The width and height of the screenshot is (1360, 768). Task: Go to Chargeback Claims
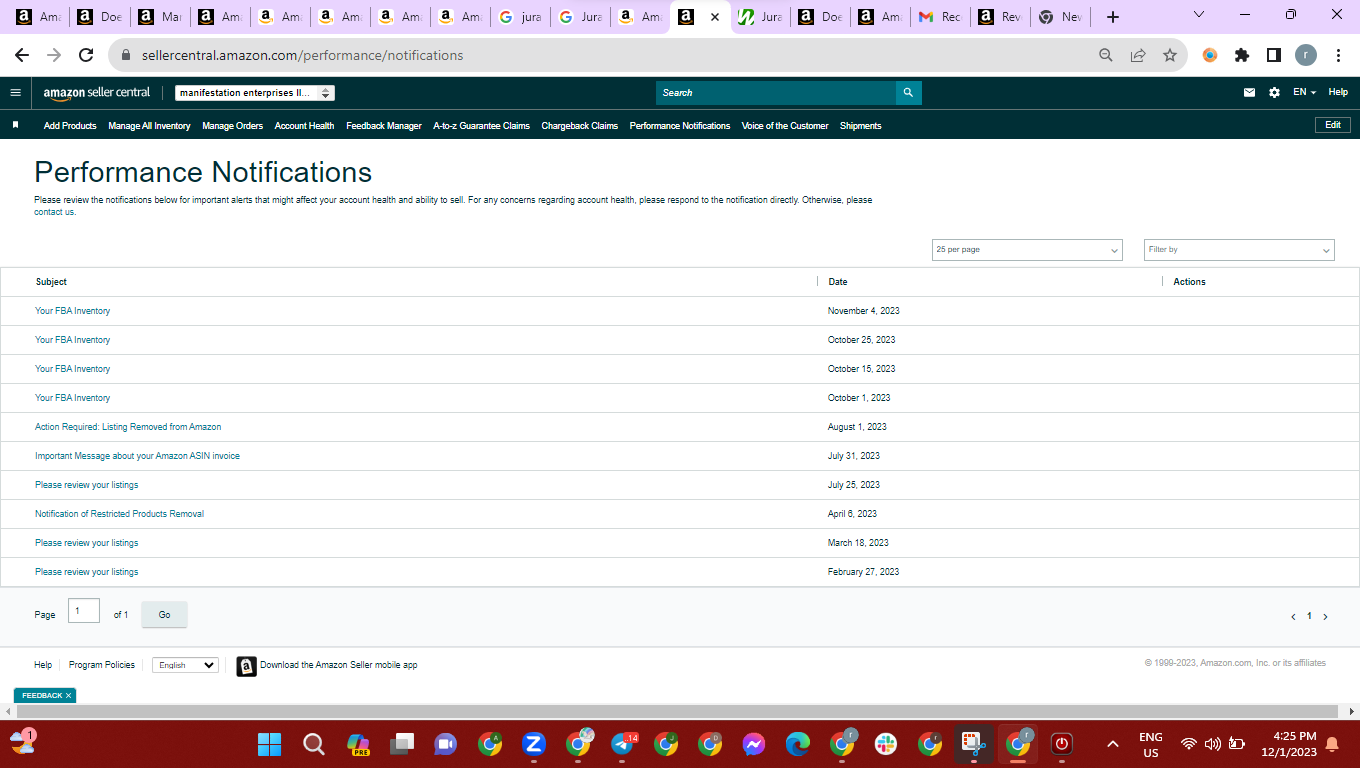point(580,126)
